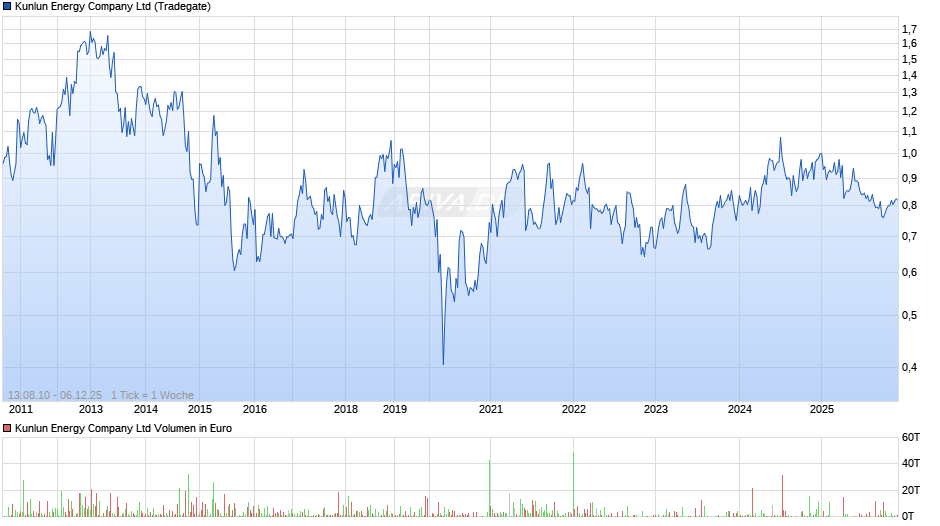Click the tall red volume bar in mid-2024
Image resolution: width=940 pixels, height=526 pixels.
tap(782, 496)
